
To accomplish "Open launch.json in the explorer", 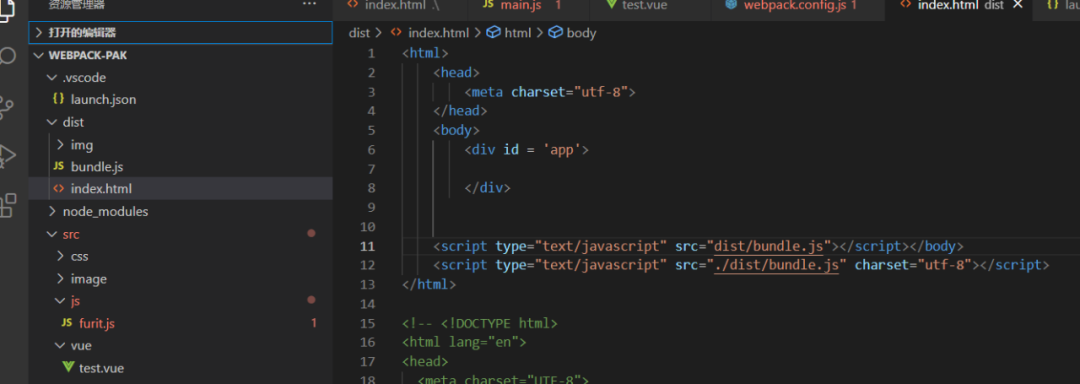I will tap(103, 99).
